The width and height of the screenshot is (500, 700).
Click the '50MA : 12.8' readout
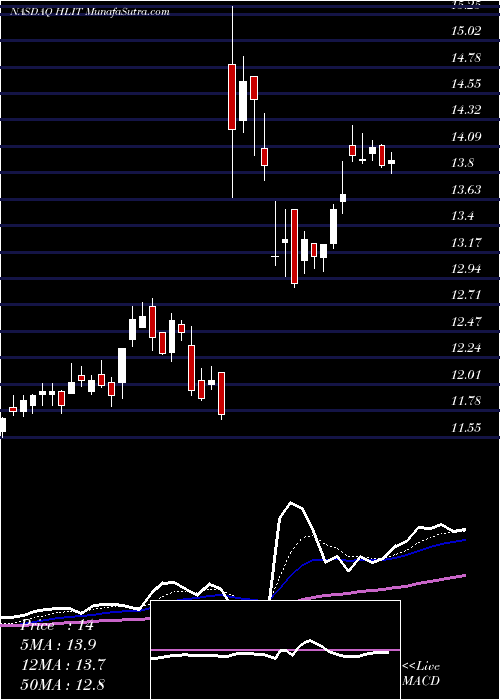coord(63,684)
